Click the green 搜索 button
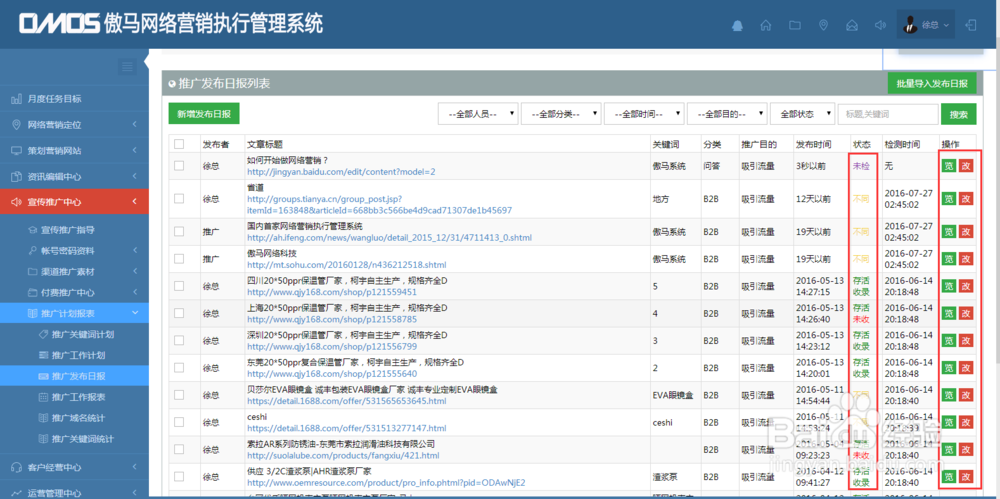The image size is (1000, 499). 959,114
